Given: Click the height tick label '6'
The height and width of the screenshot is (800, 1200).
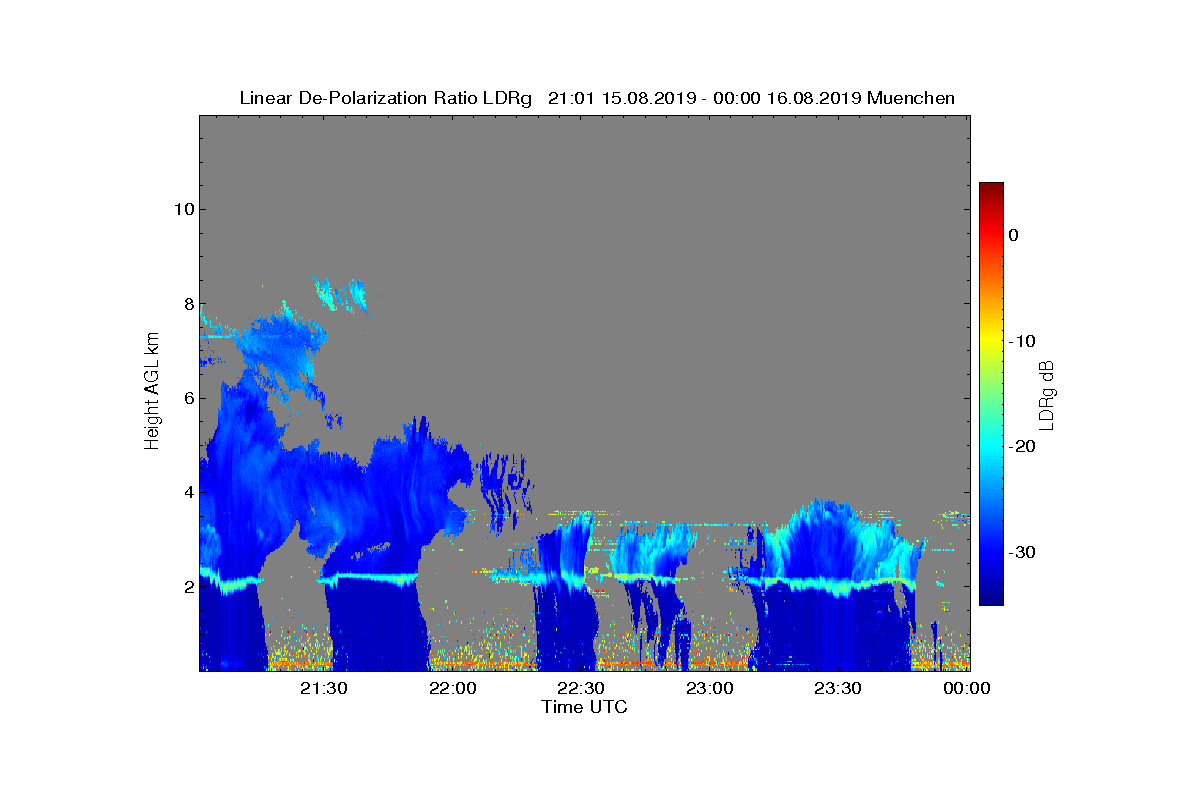Looking at the screenshot, I should (x=187, y=398).
